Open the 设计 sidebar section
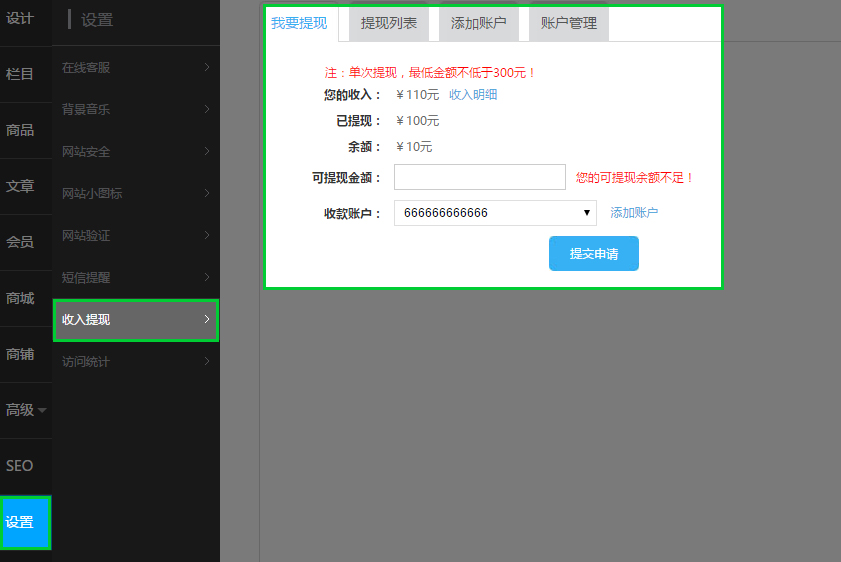Viewport: 841px width, 562px height. click(20, 18)
